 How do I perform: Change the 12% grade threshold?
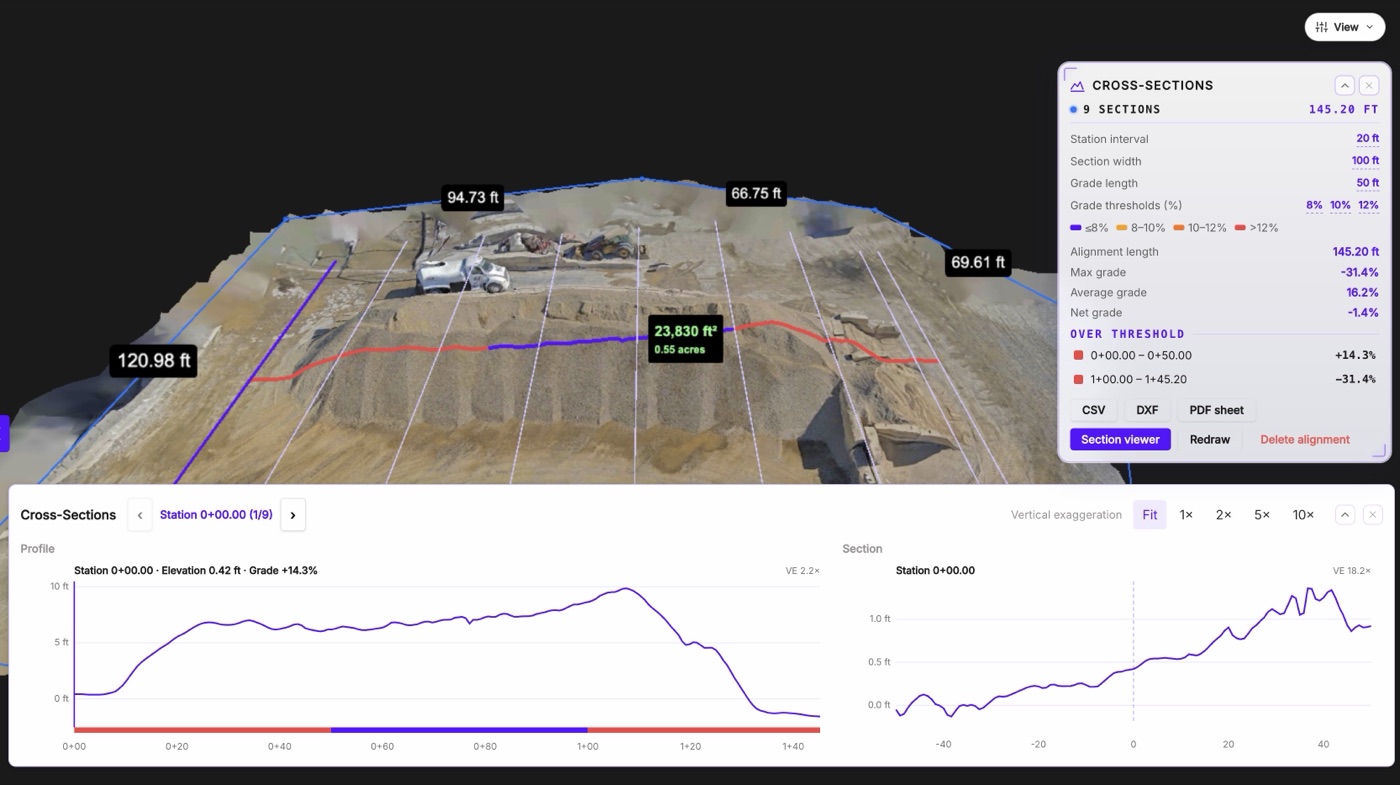(1368, 205)
